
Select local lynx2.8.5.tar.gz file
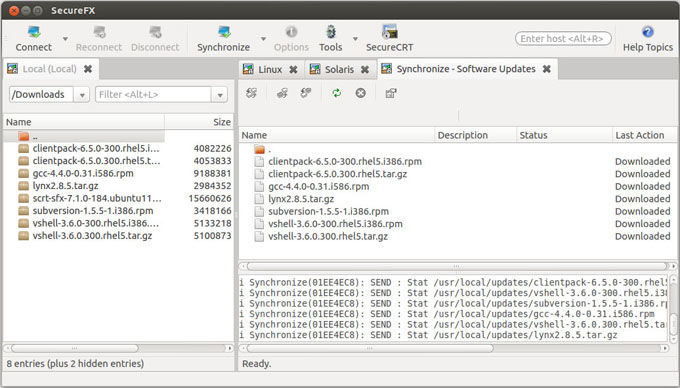click(65, 186)
